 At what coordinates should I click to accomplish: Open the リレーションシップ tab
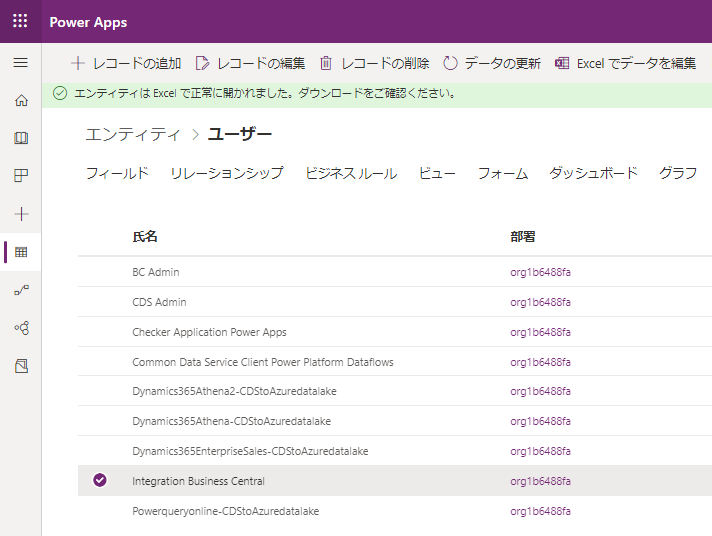click(x=227, y=173)
